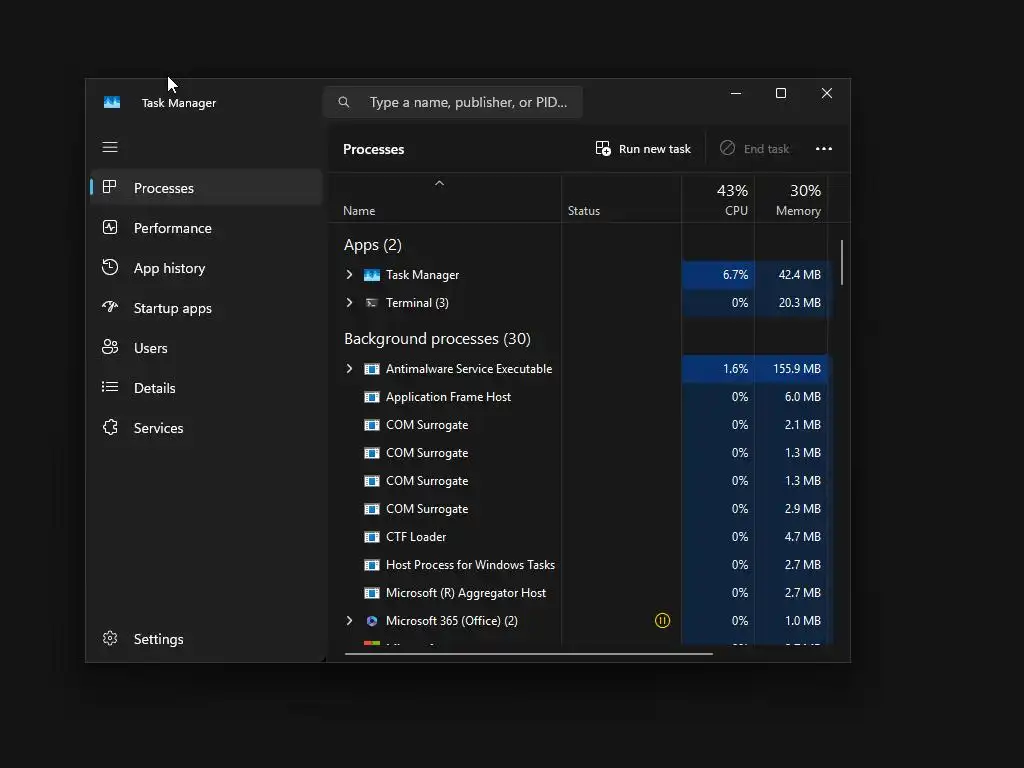The height and width of the screenshot is (768, 1024).
Task: Select the Application Frame Host row
Action: pyautogui.click(x=578, y=397)
